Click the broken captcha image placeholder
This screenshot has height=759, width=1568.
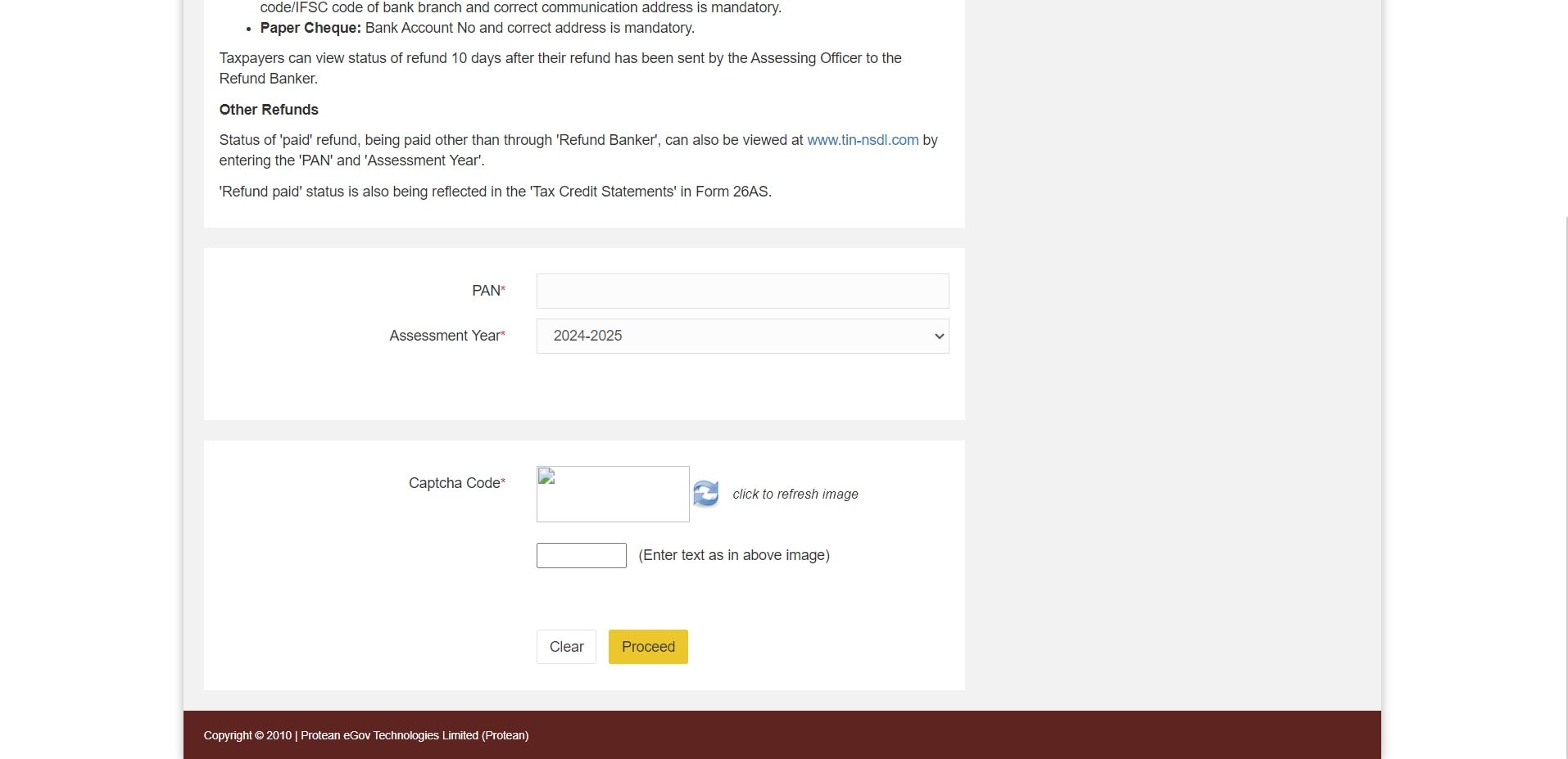click(x=612, y=494)
